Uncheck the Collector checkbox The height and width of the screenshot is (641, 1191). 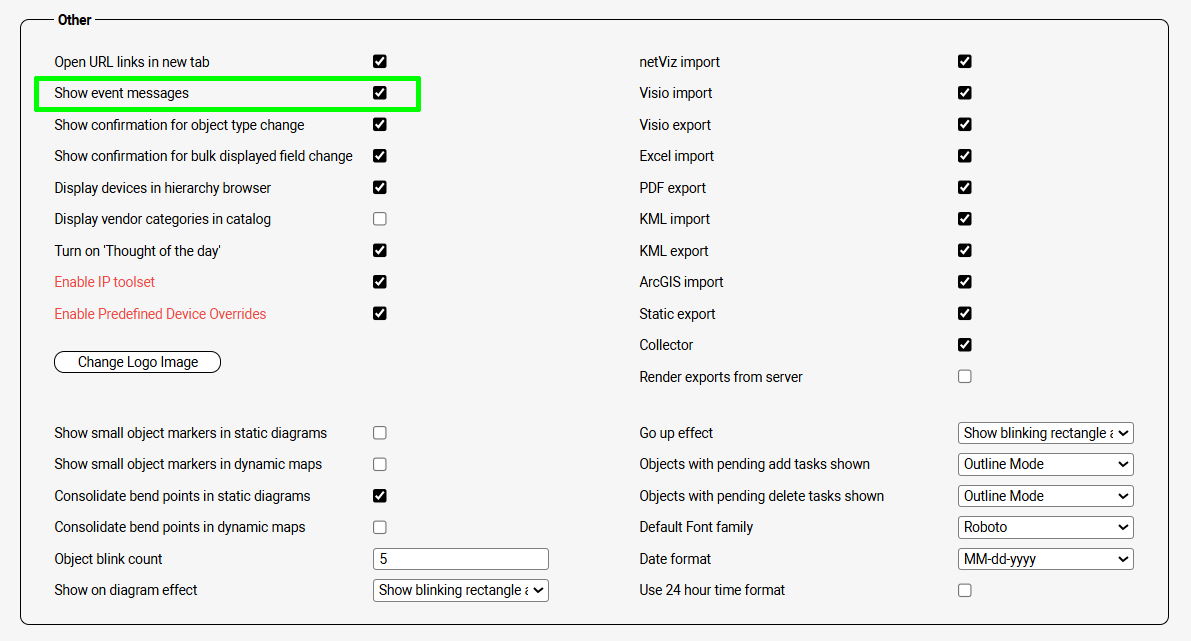[x=965, y=345]
